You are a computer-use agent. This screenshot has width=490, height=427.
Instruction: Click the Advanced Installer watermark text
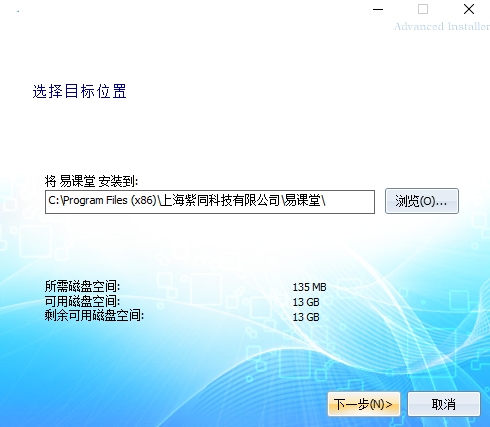tap(442, 26)
